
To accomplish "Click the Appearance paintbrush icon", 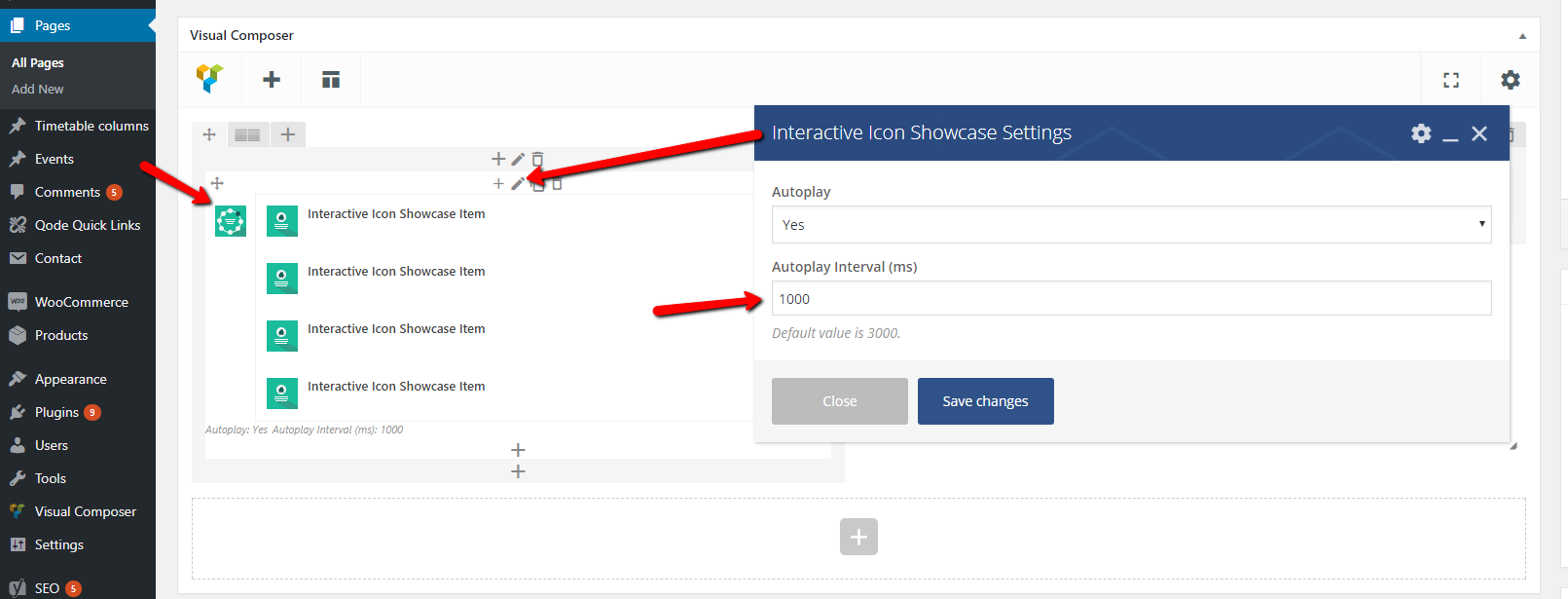I will click(18, 379).
